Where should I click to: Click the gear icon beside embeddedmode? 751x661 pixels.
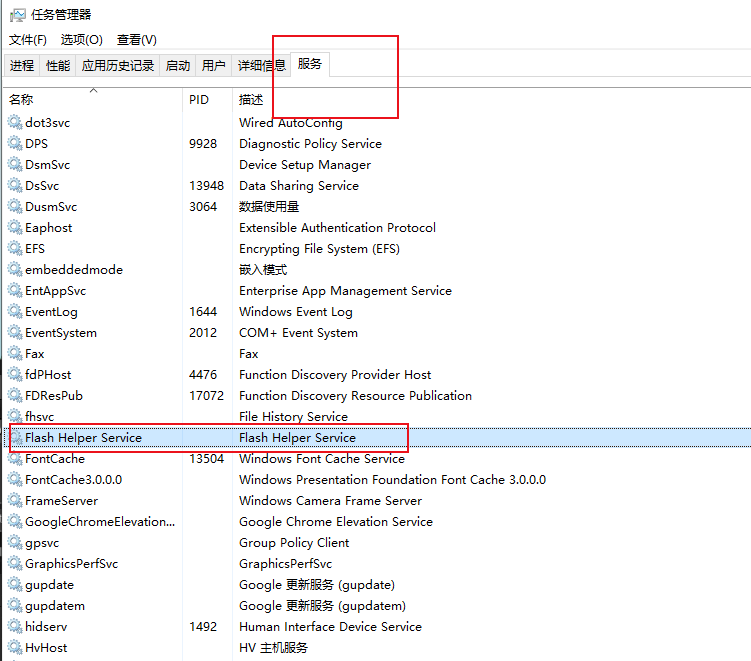pos(15,270)
